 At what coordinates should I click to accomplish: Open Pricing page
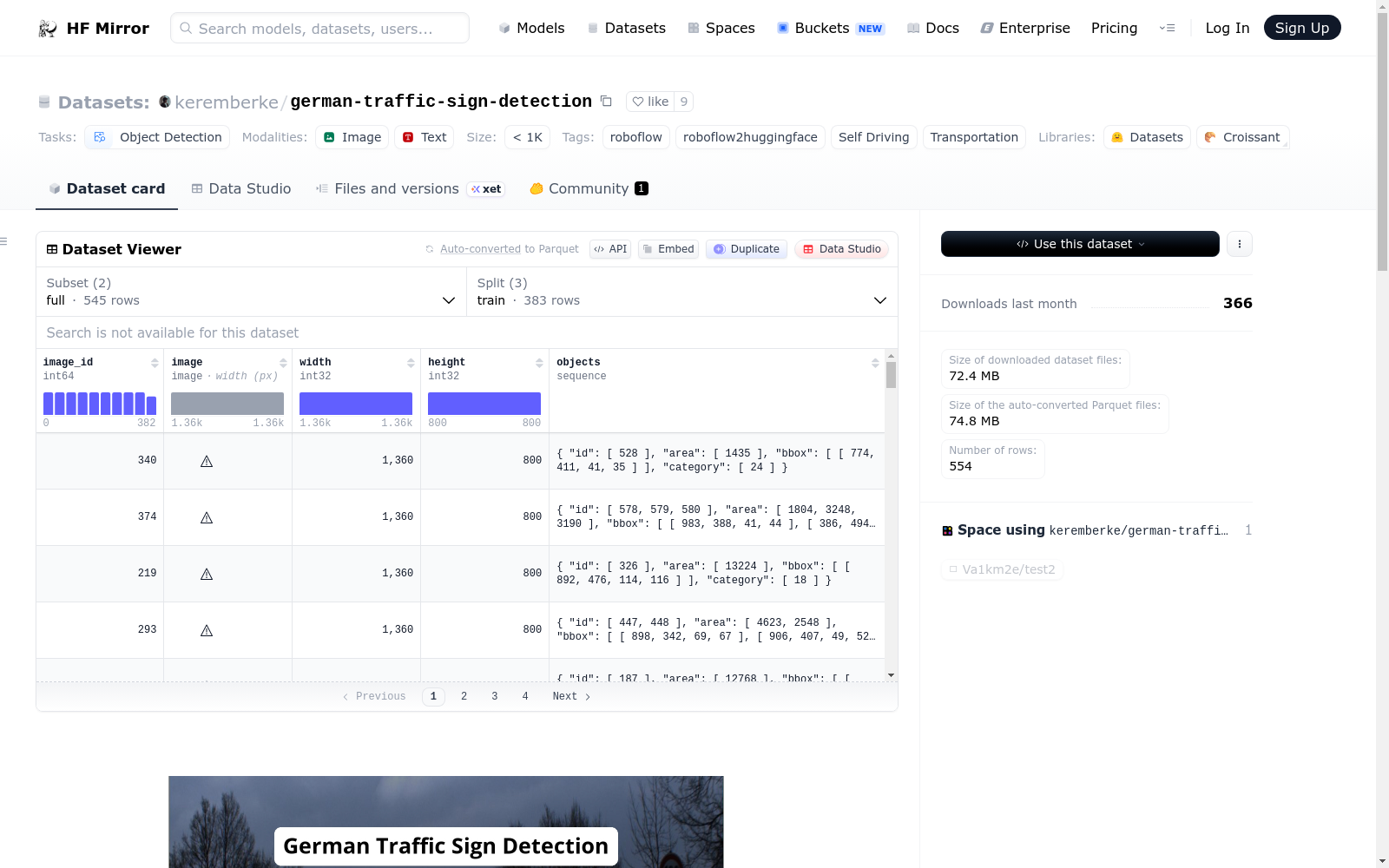click(x=1114, y=28)
